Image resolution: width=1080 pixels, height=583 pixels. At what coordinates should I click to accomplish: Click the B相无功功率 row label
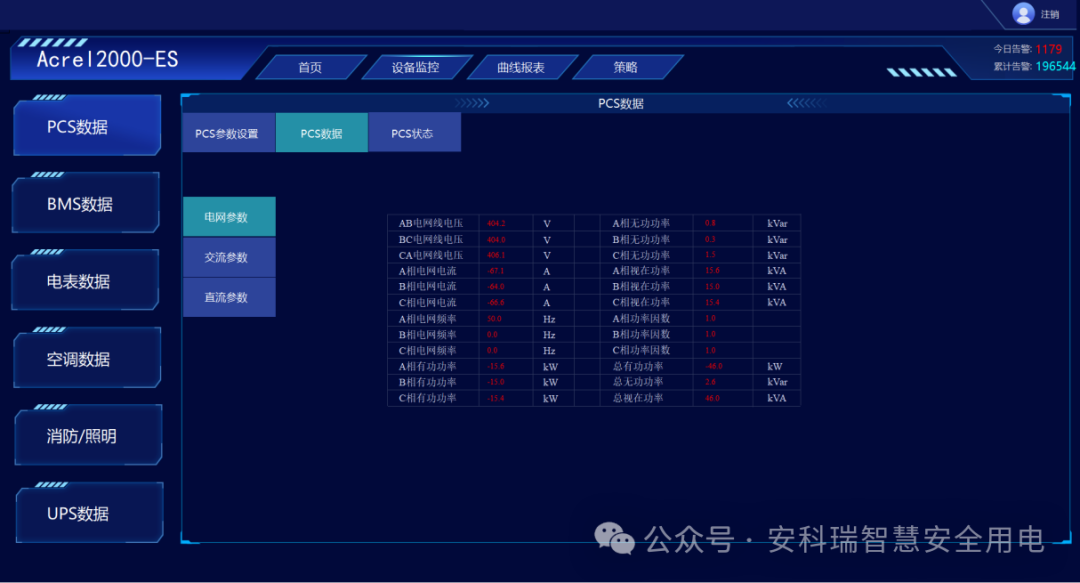[641, 240]
